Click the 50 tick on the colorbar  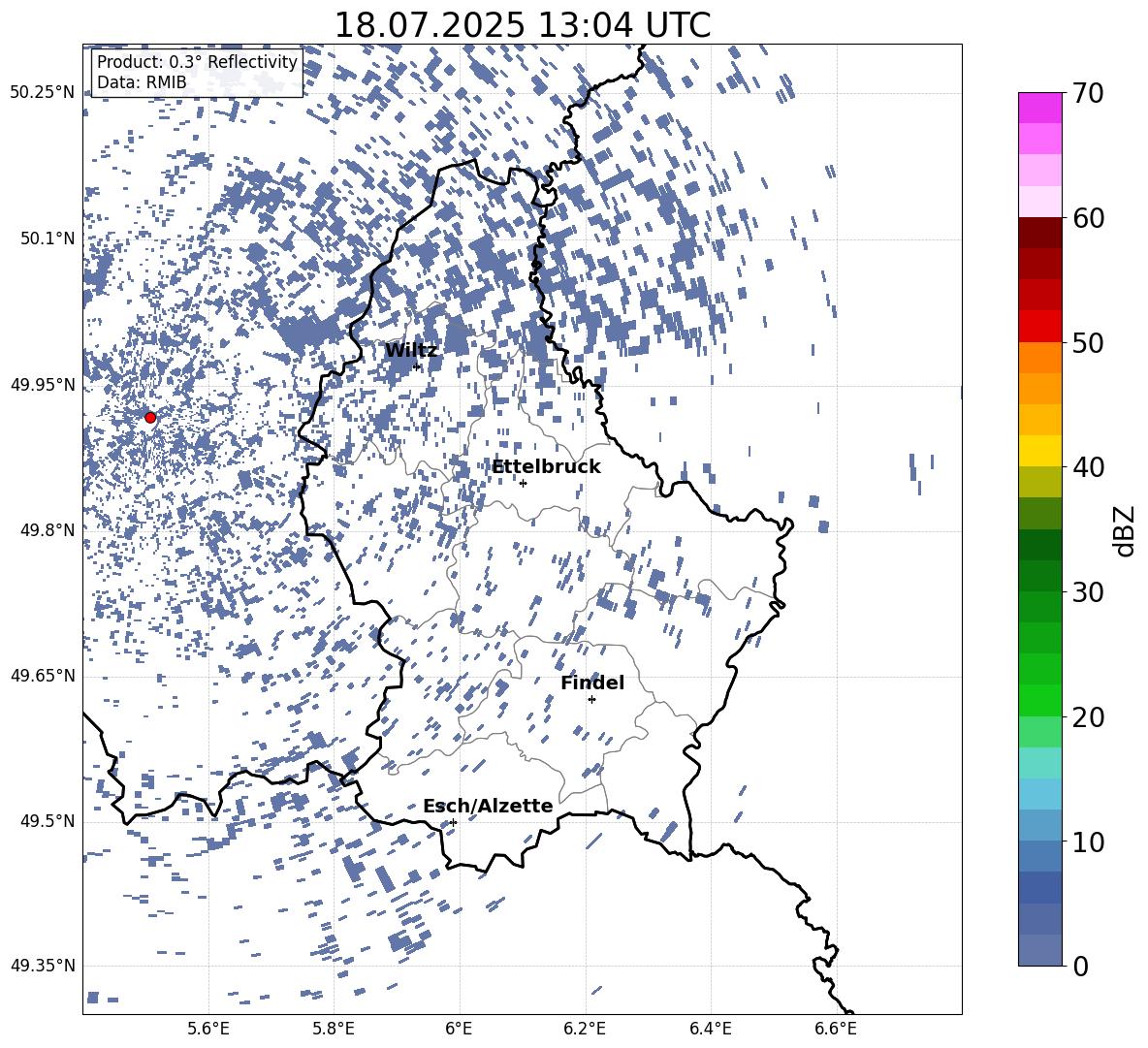click(1088, 342)
